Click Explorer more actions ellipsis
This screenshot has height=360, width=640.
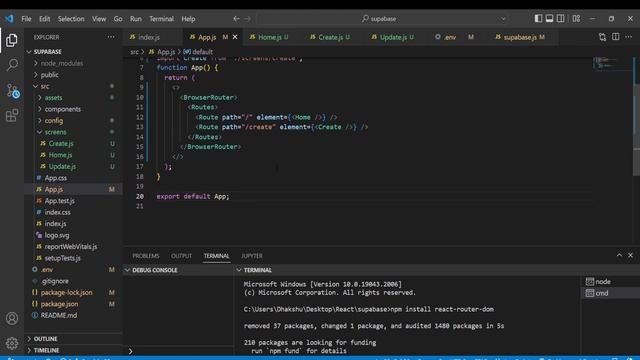pyautogui.click(x=111, y=37)
